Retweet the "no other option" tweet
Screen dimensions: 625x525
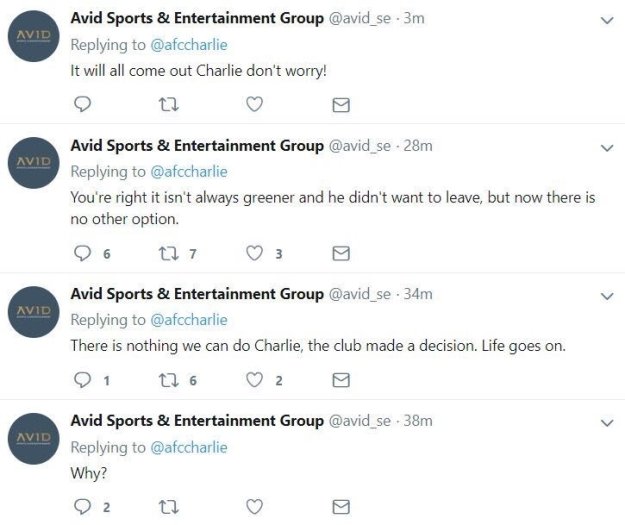(x=168, y=253)
